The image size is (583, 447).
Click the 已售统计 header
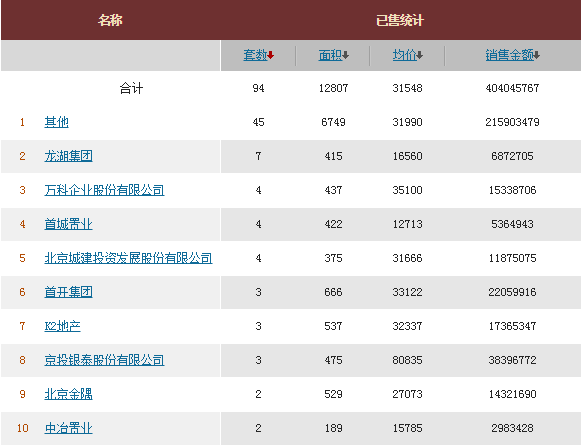pos(400,20)
